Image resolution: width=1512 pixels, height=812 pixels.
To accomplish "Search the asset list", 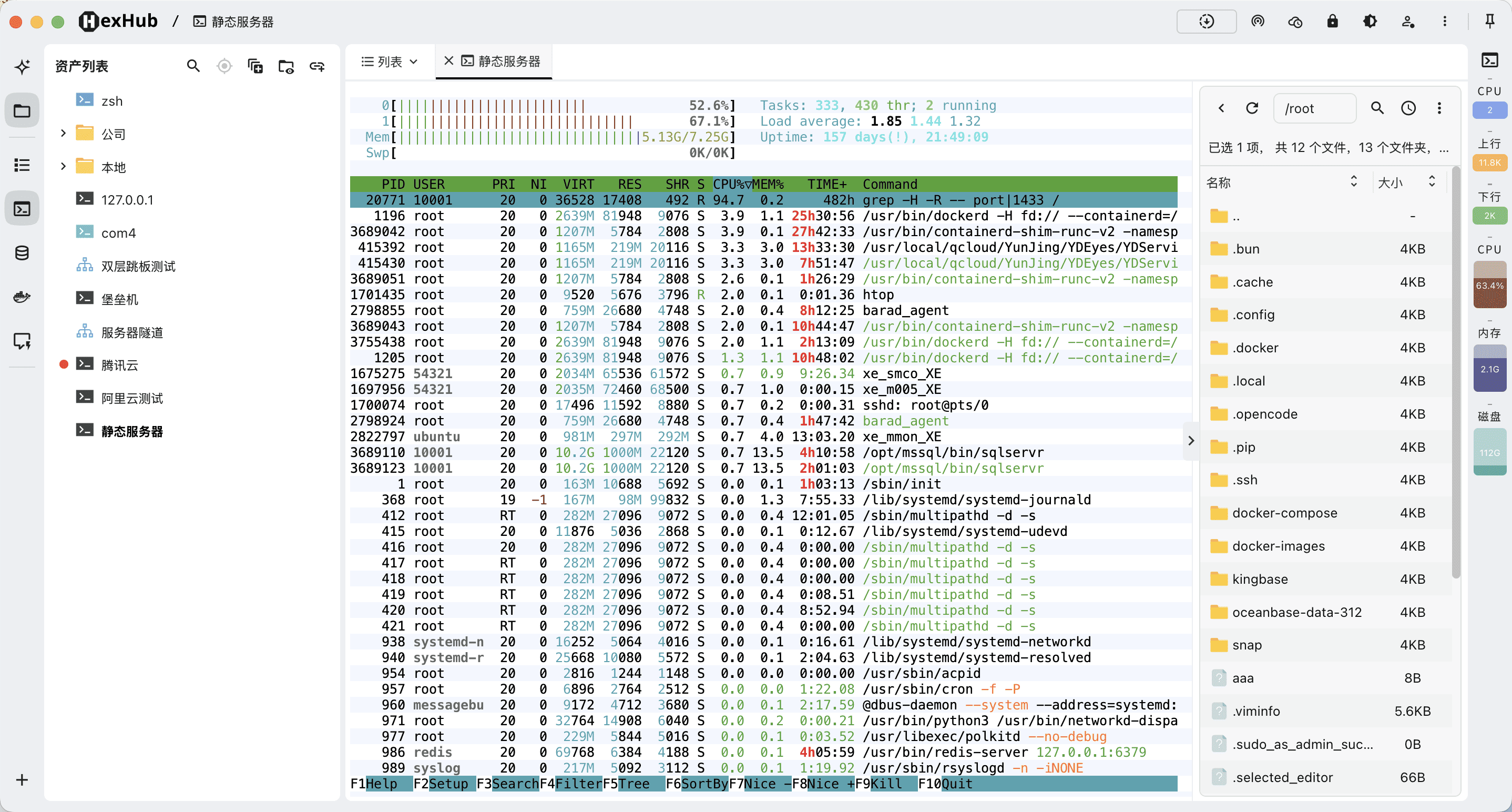I will coord(193,66).
